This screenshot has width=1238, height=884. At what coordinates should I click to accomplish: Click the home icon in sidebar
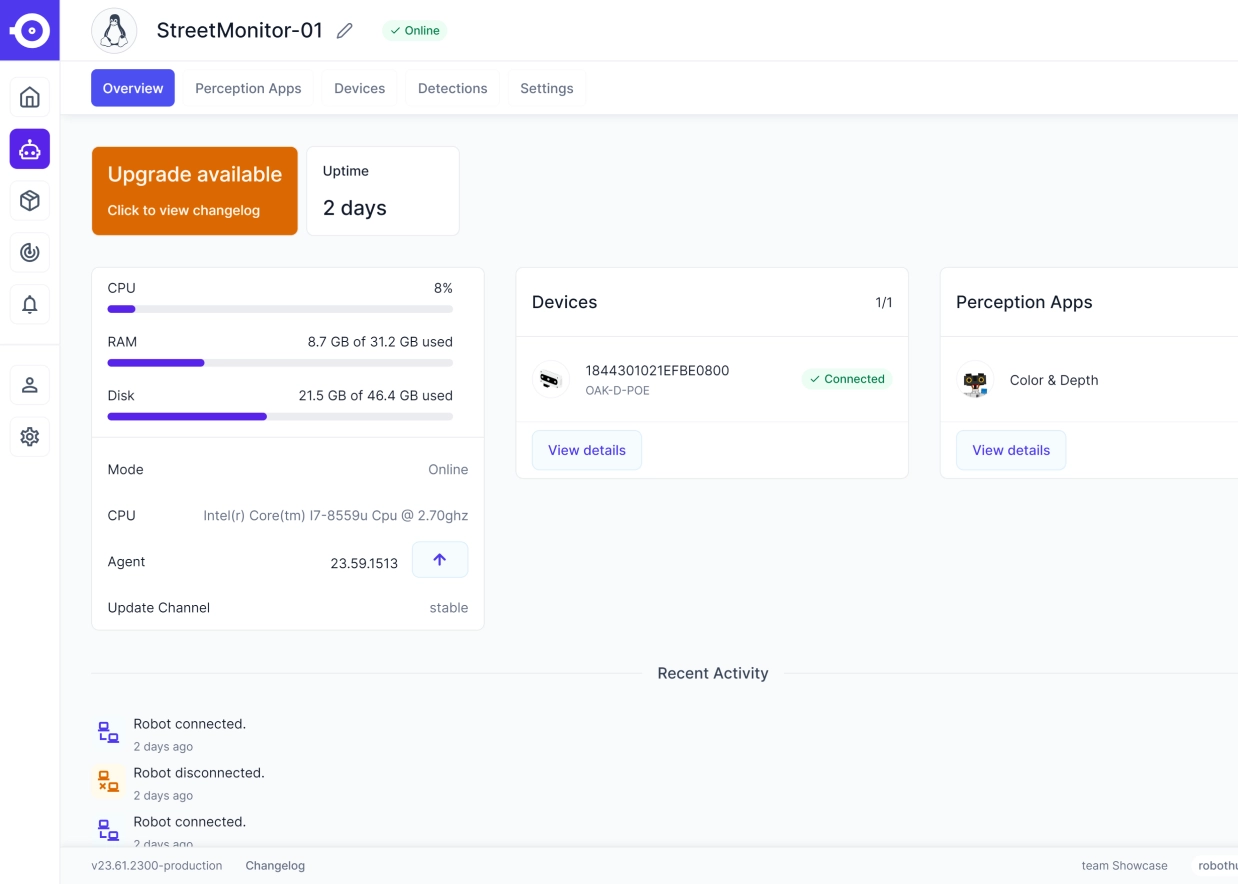pyautogui.click(x=30, y=97)
